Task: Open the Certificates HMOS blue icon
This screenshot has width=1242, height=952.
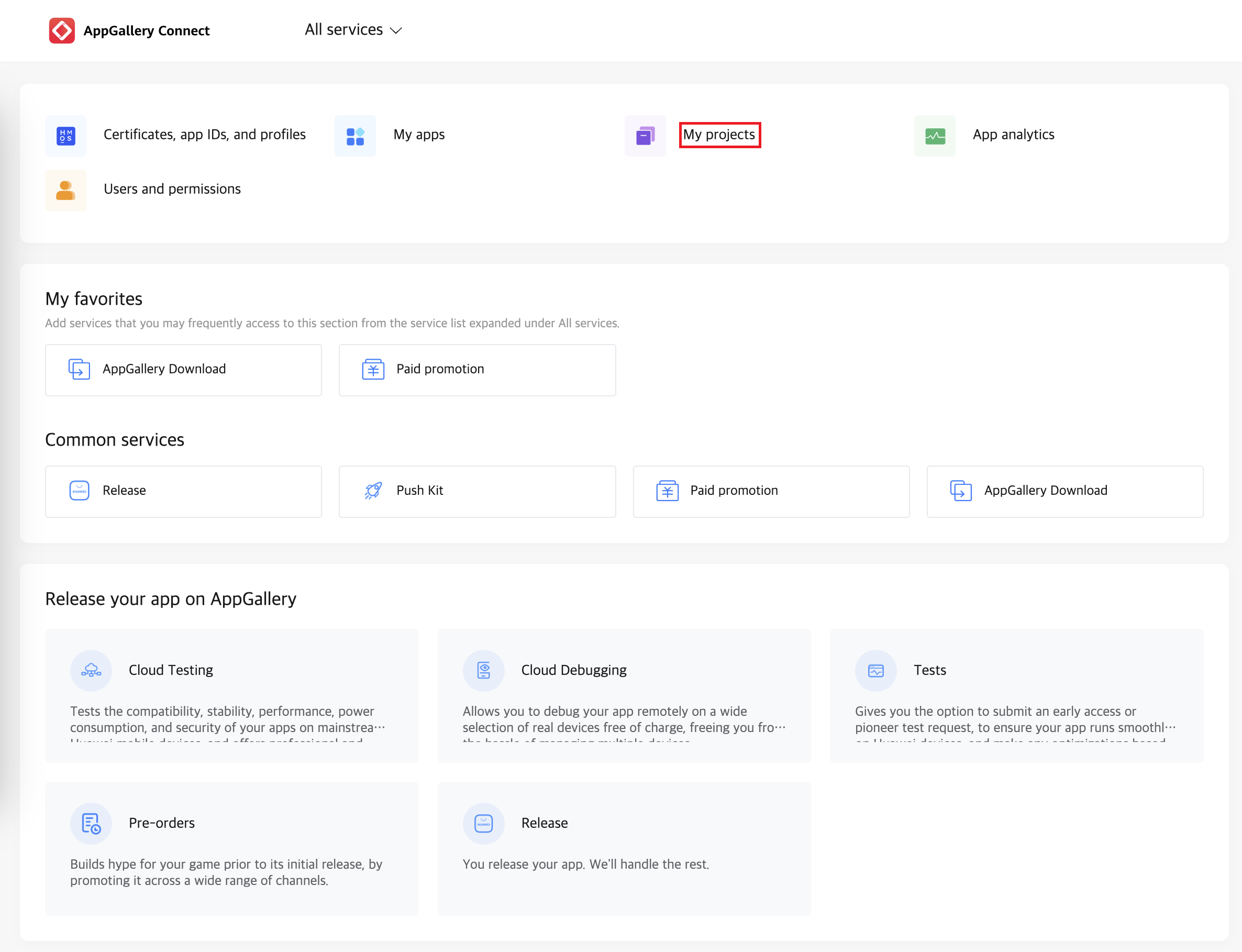Action: [x=66, y=136]
